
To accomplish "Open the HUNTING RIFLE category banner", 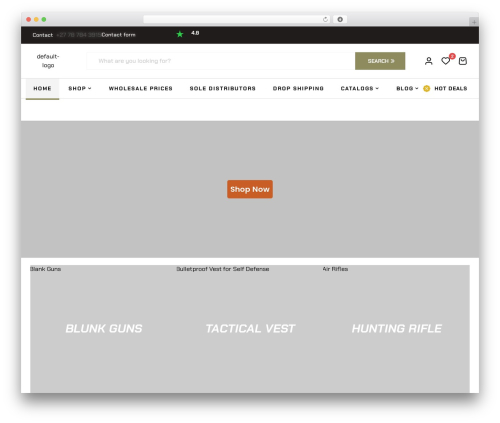I will [397, 329].
